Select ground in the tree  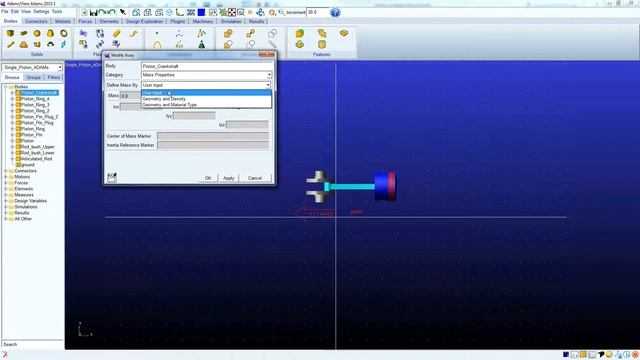coord(27,165)
